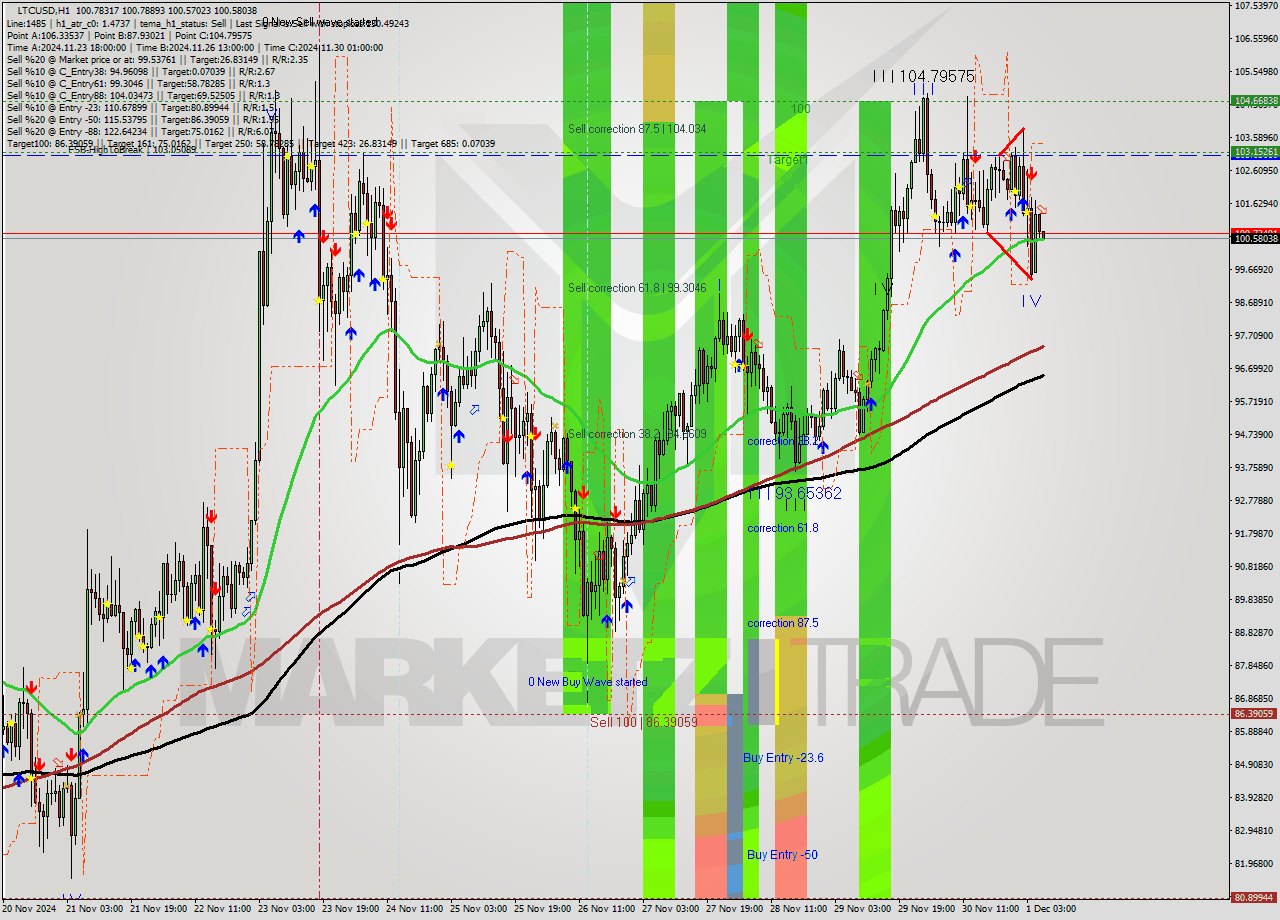Click the '0 New Buy Wave started' label
Image resolution: width=1280 pixels, height=920 pixels.
pyautogui.click(x=588, y=682)
